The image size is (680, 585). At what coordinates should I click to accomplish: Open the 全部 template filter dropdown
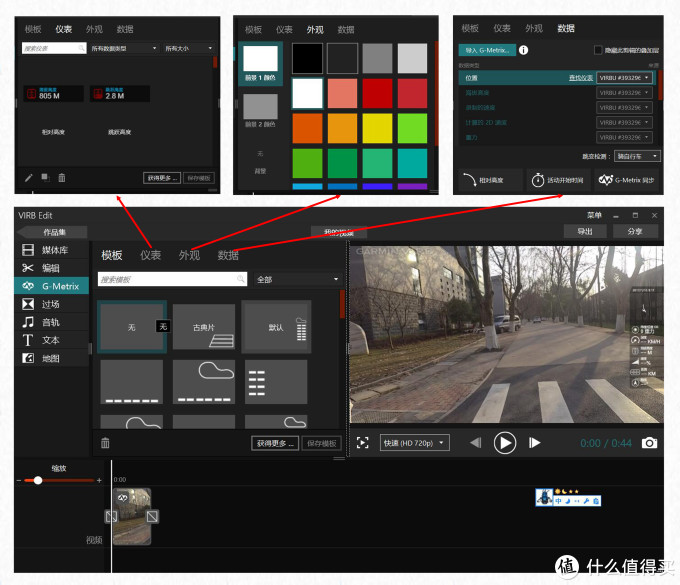click(x=297, y=279)
